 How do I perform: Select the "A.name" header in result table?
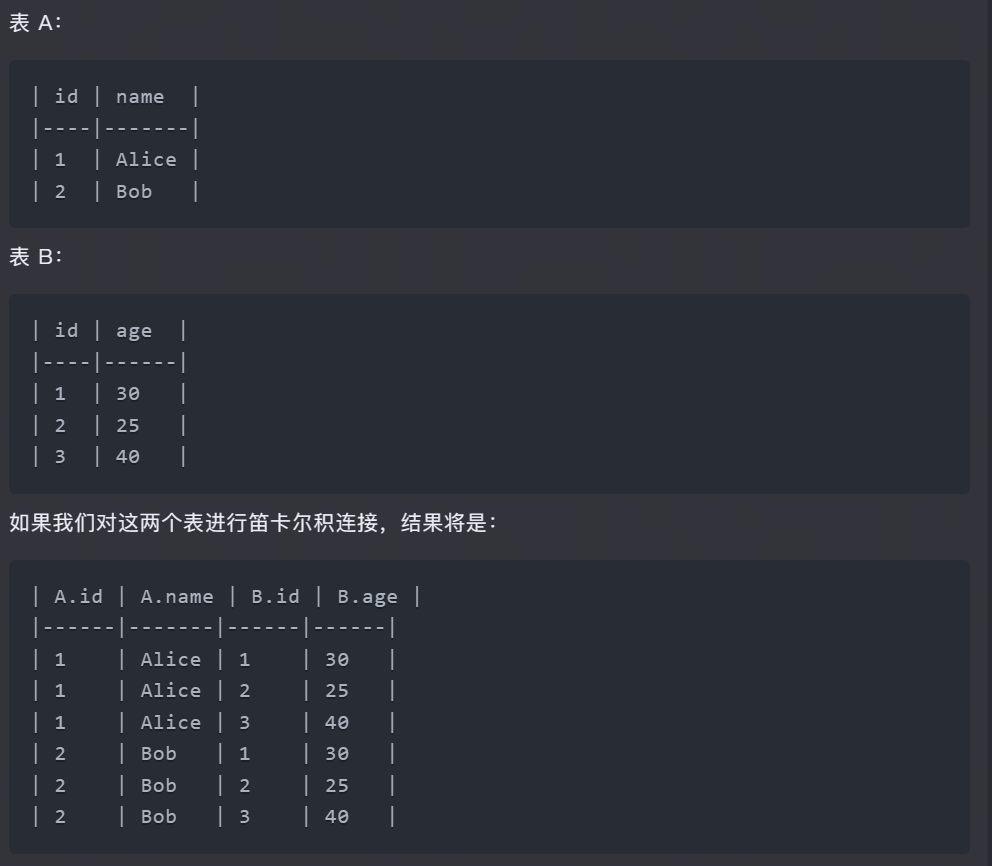point(177,597)
